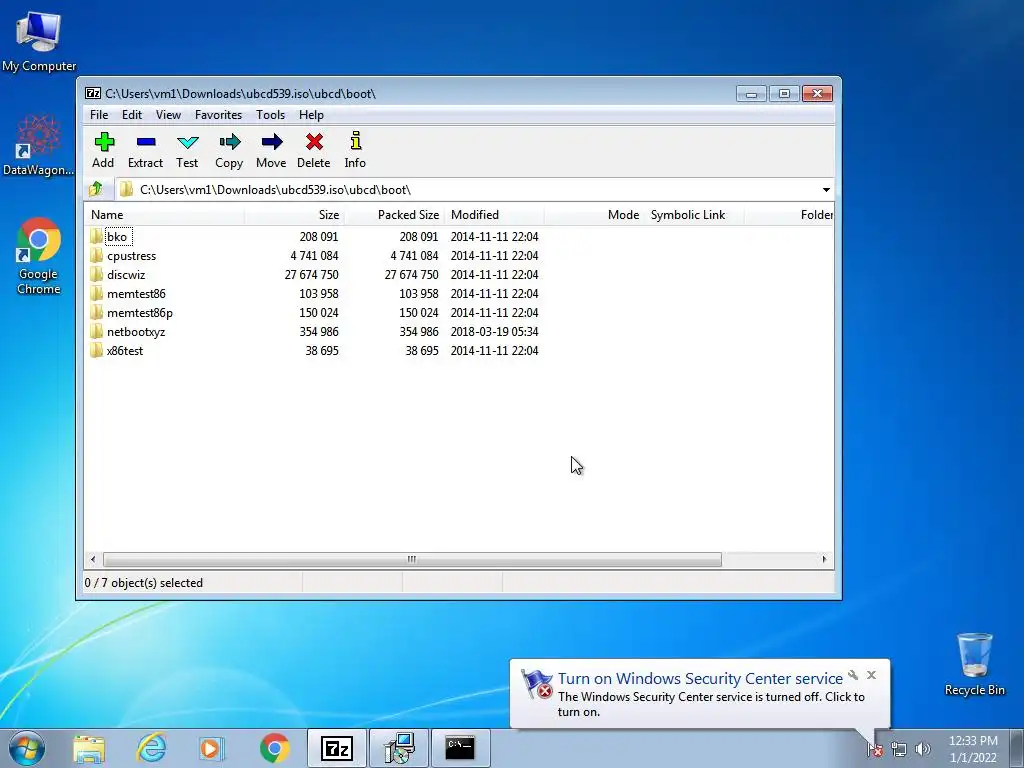
Task: Open the Windows Start menu
Action: 27,748
